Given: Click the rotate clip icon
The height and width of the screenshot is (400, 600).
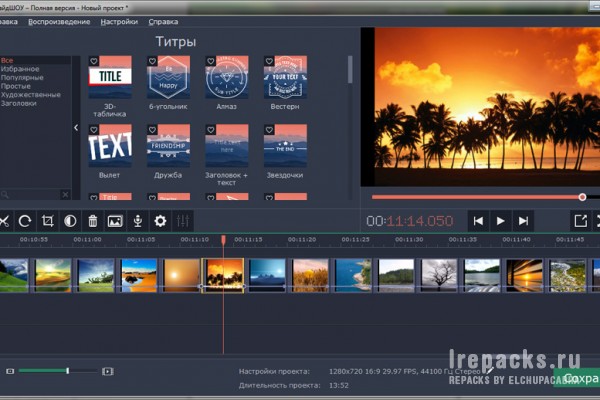Looking at the screenshot, I should tap(25, 221).
